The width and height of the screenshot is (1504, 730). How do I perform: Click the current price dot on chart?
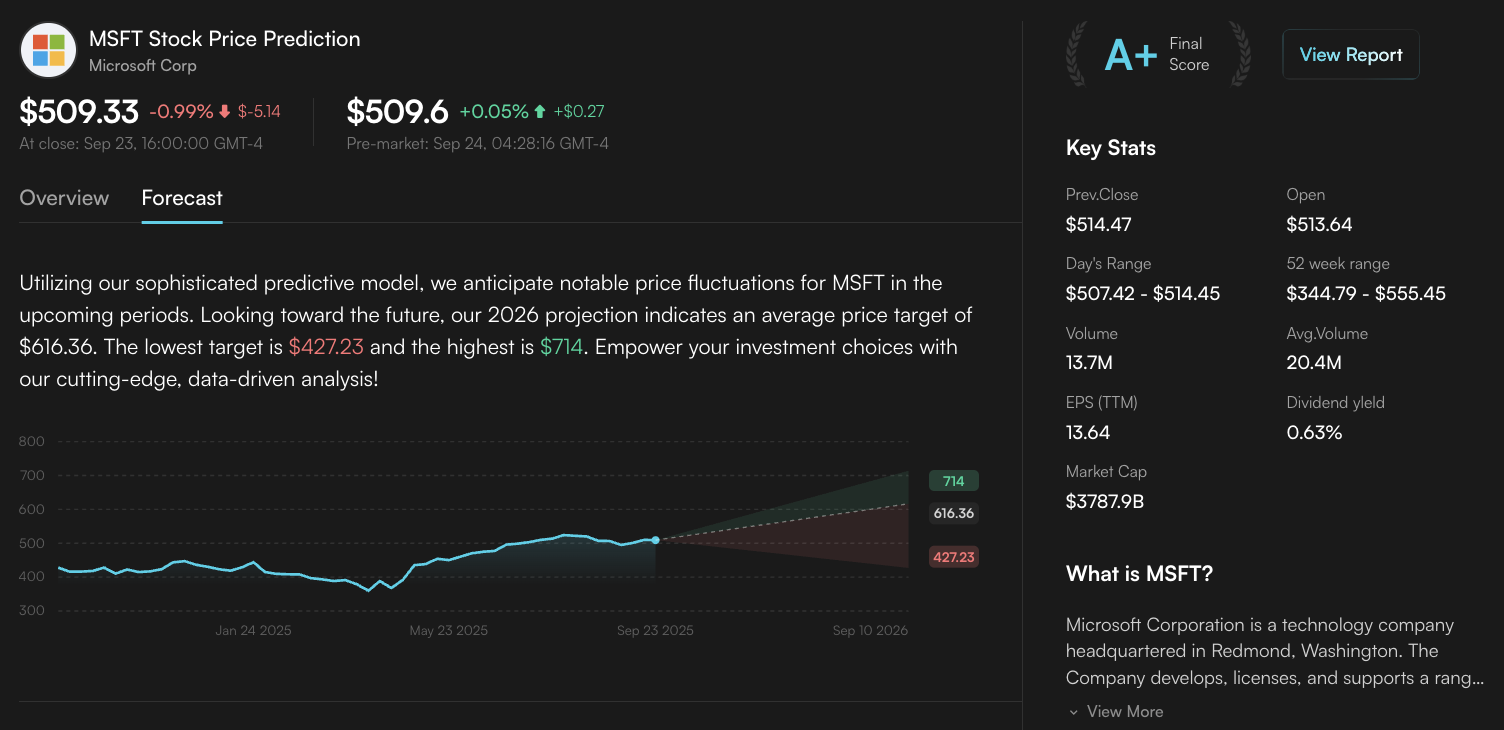click(655, 540)
